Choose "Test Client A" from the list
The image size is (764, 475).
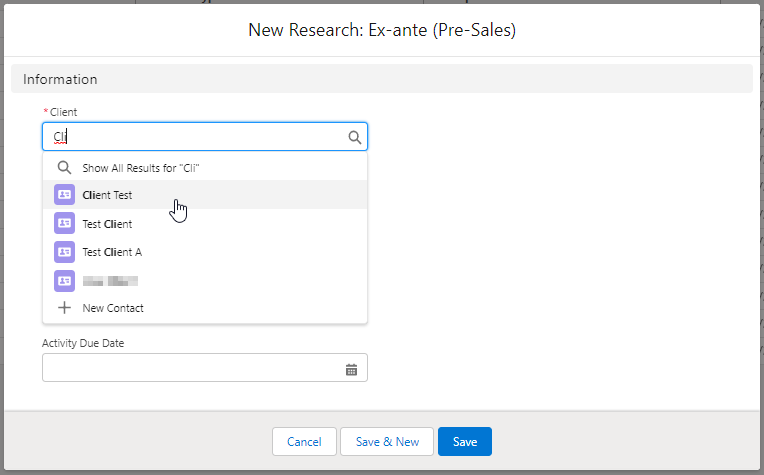pos(112,252)
